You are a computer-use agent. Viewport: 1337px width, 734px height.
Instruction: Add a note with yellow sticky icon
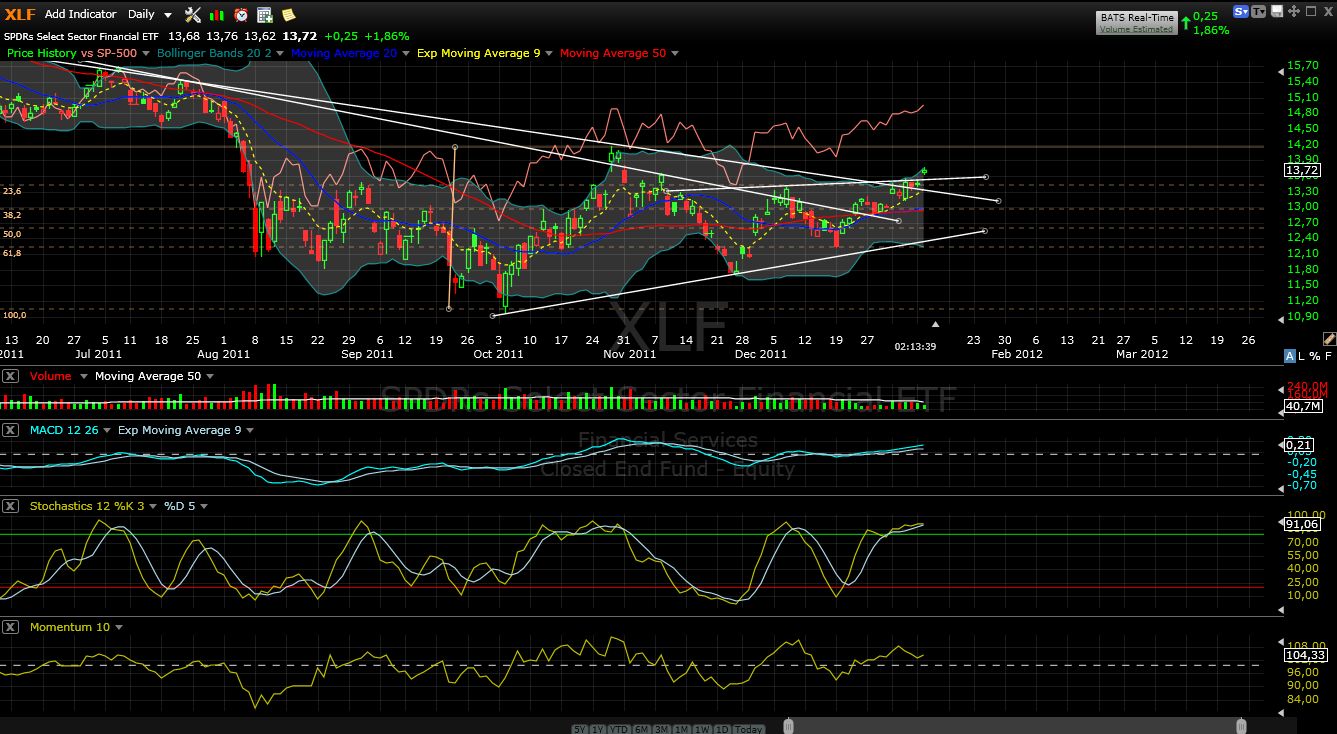point(288,15)
